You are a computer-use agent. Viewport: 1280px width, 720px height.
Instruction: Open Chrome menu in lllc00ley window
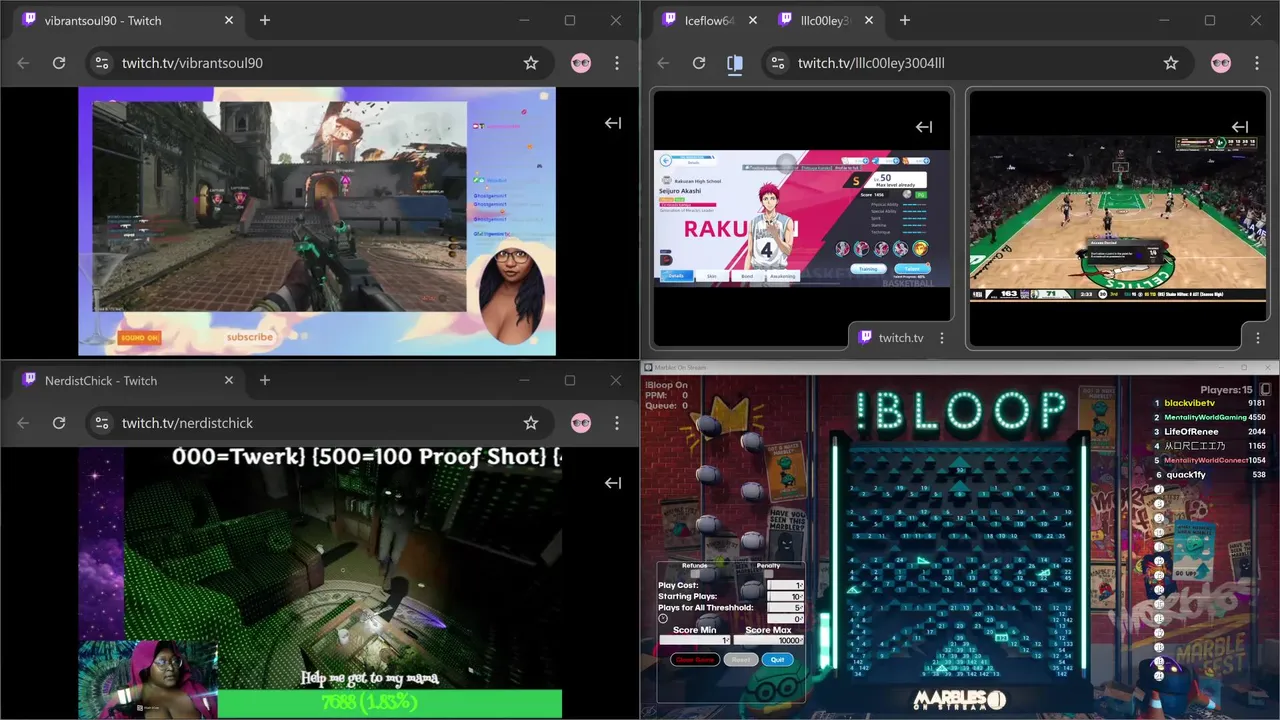(x=1257, y=63)
